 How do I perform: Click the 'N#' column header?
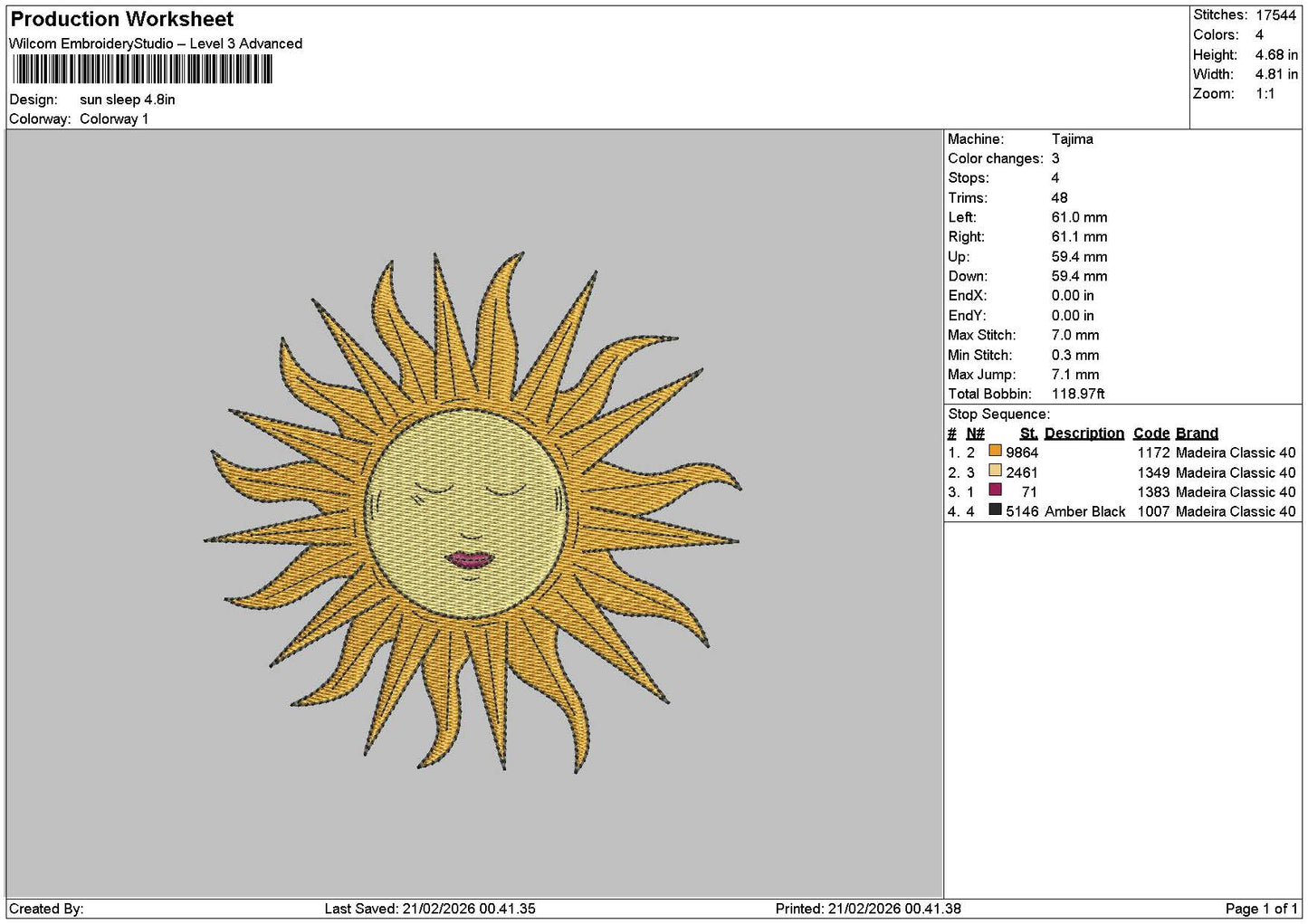[x=975, y=433]
